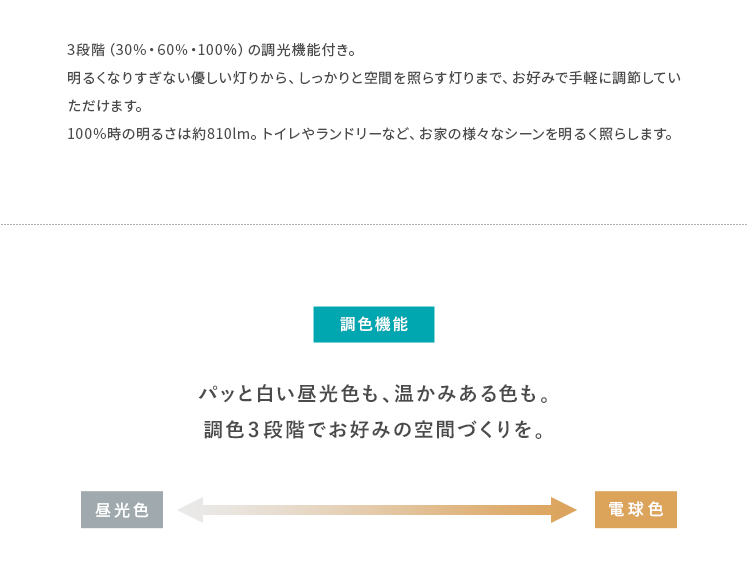Click the heading パッと白い昼光色も、温かみある色も。
Image resolution: width=748 pixels, height=561 pixels.
tap(374, 394)
